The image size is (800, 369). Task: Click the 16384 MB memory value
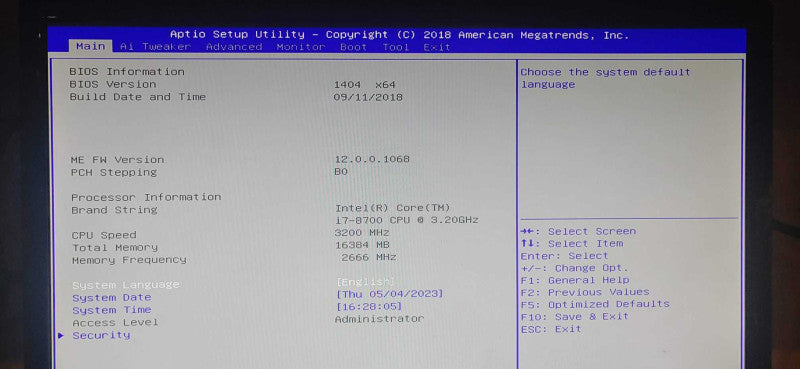362,245
